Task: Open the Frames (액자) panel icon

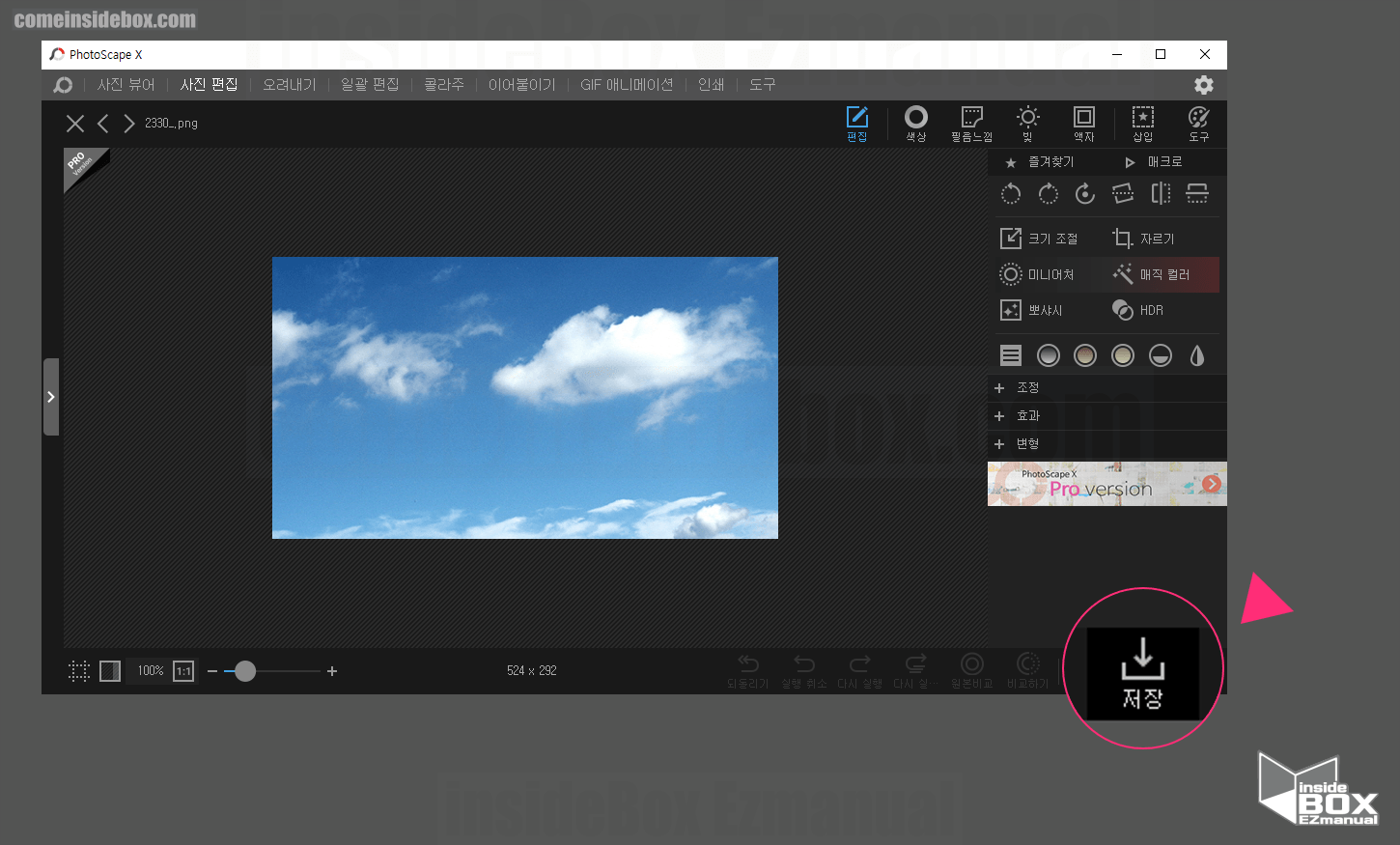Action: pos(1084,123)
